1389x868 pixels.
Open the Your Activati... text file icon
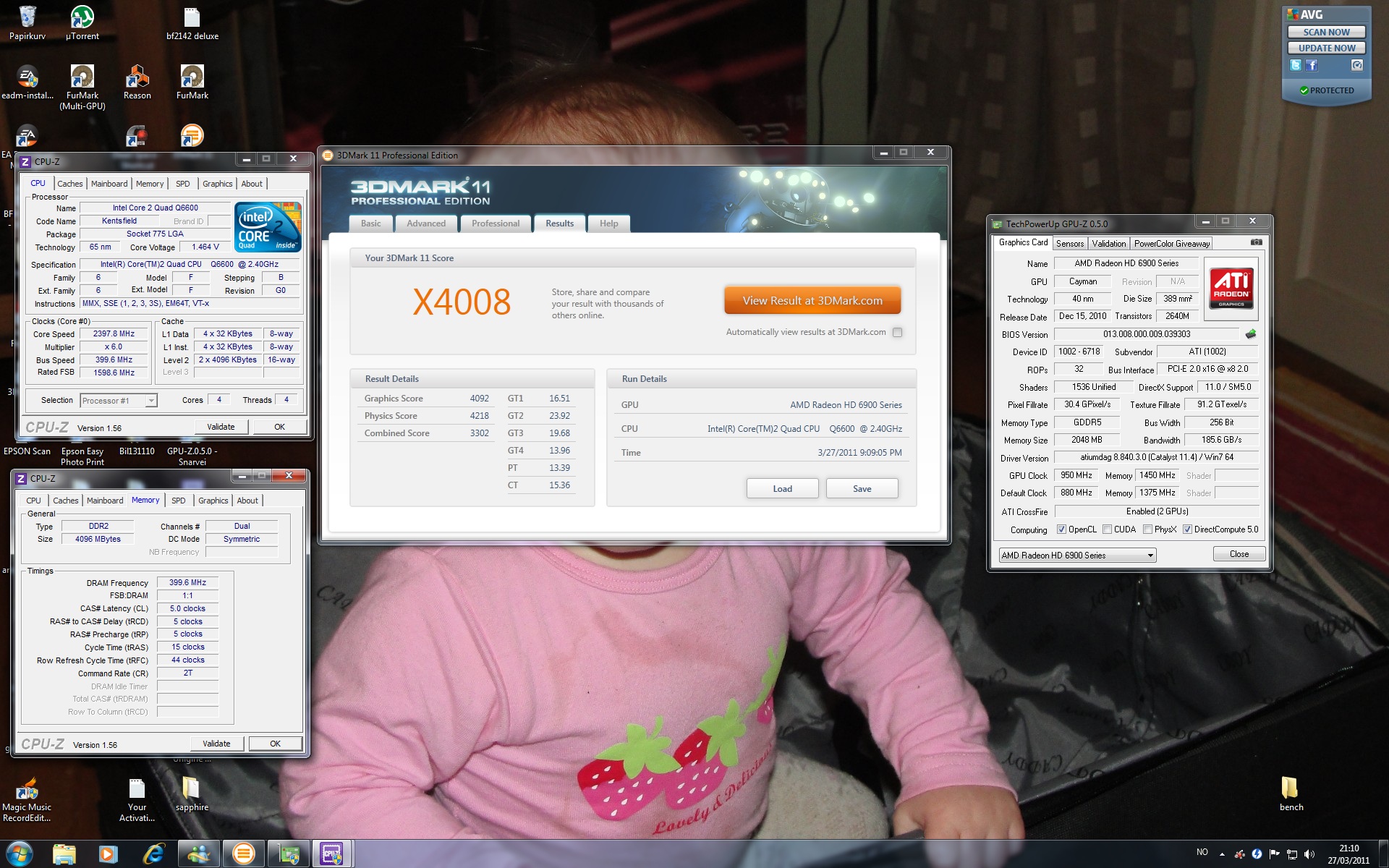[137, 799]
